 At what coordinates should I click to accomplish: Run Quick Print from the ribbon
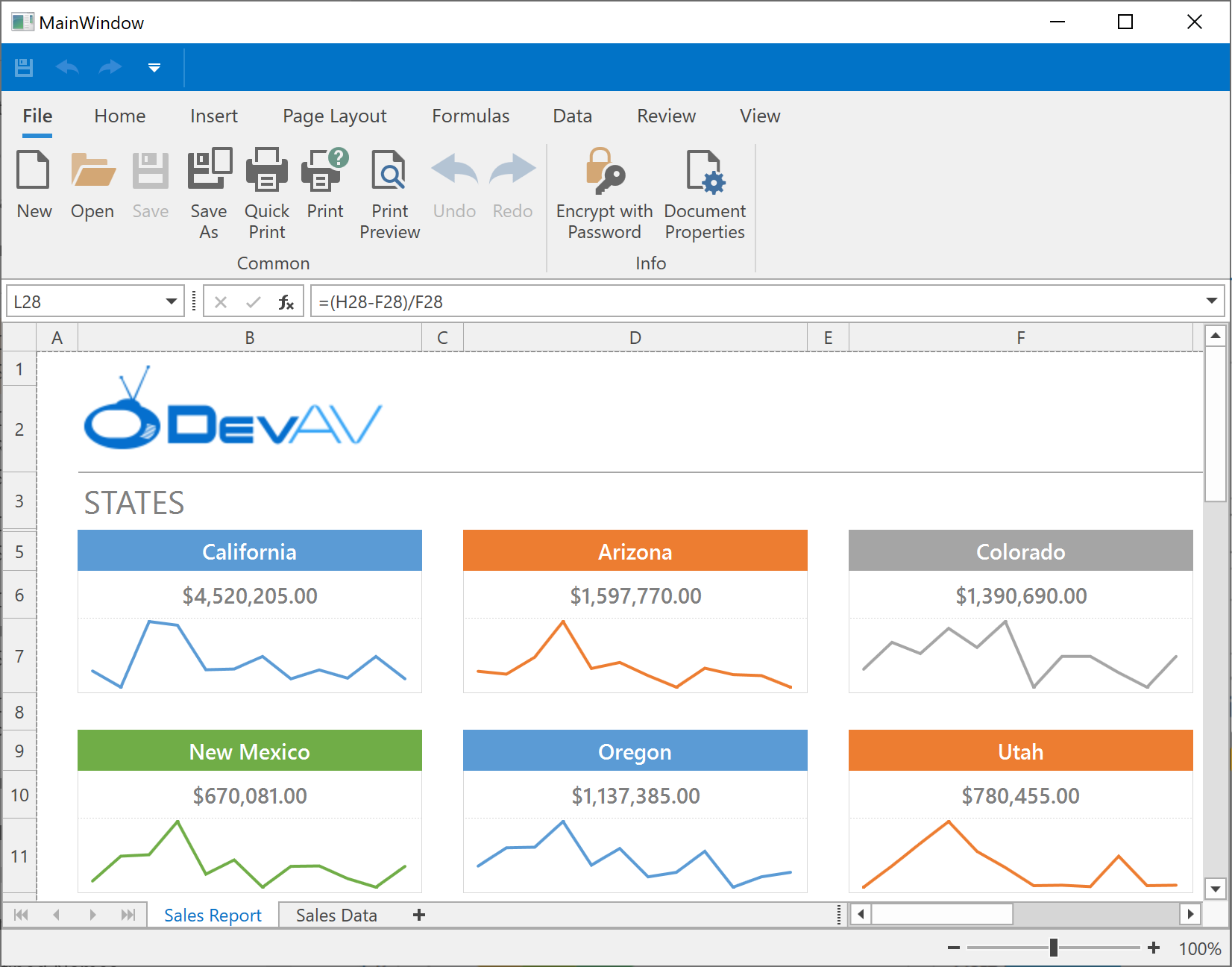pyautogui.click(x=266, y=170)
